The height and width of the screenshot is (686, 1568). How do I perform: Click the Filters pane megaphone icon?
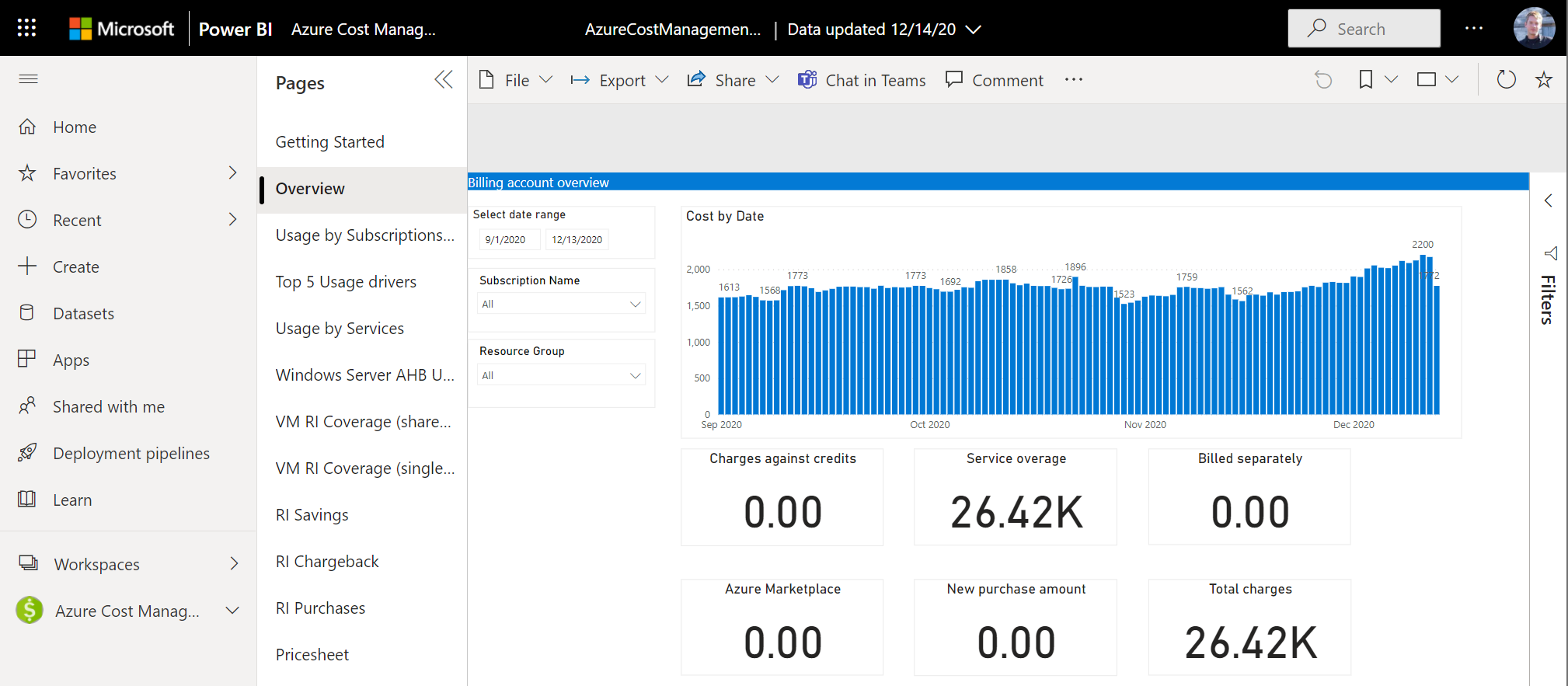(x=1550, y=253)
